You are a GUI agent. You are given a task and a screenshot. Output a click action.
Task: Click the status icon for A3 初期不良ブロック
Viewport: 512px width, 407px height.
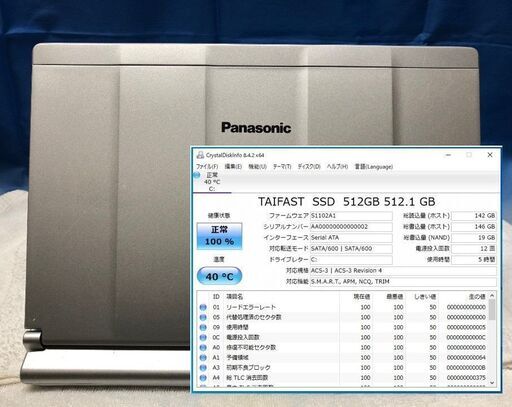[x=203, y=367]
